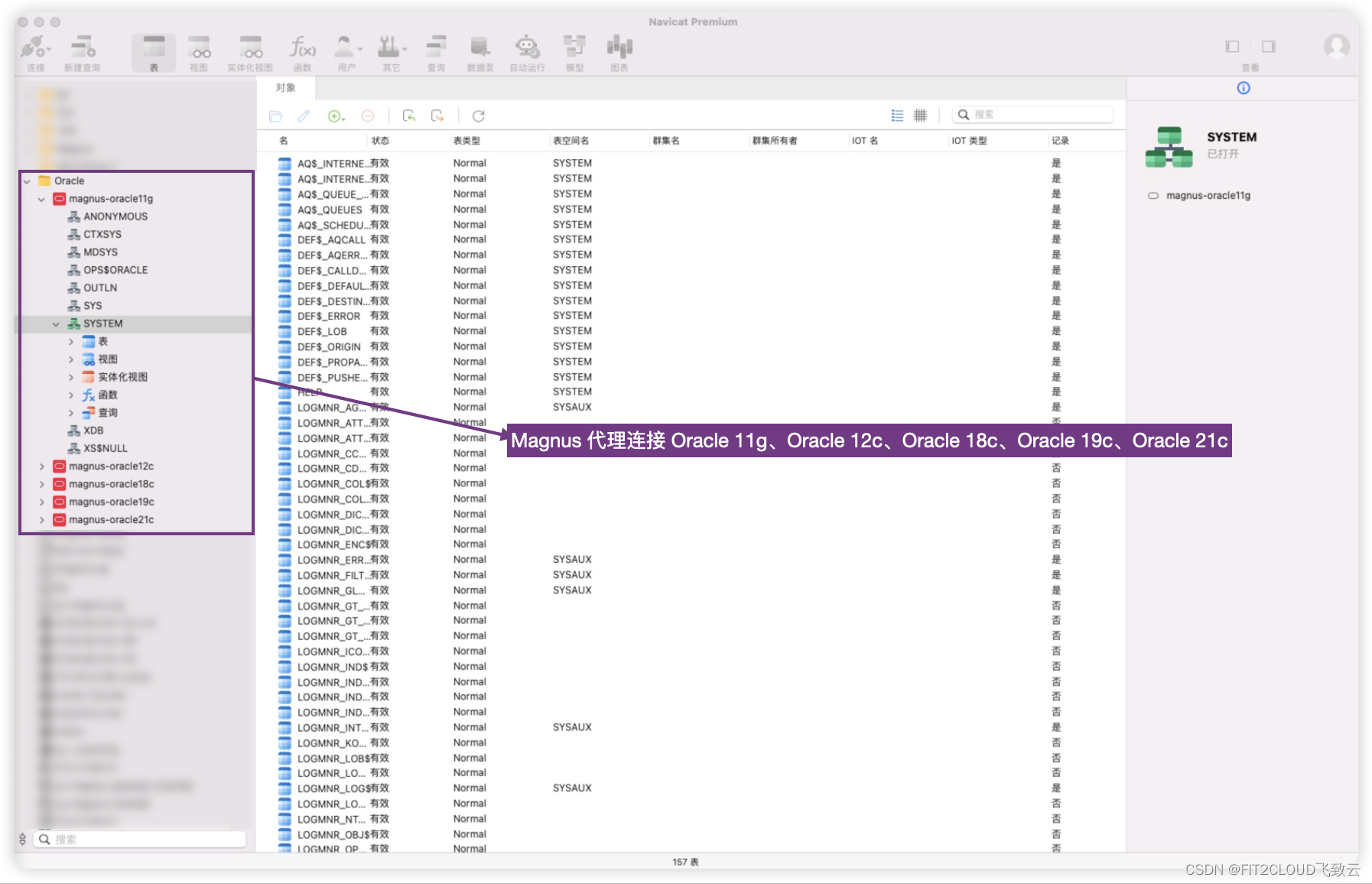Collapse the Oracle folder group
The width and height of the screenshot is (1372, 884).
pos(28,181)
